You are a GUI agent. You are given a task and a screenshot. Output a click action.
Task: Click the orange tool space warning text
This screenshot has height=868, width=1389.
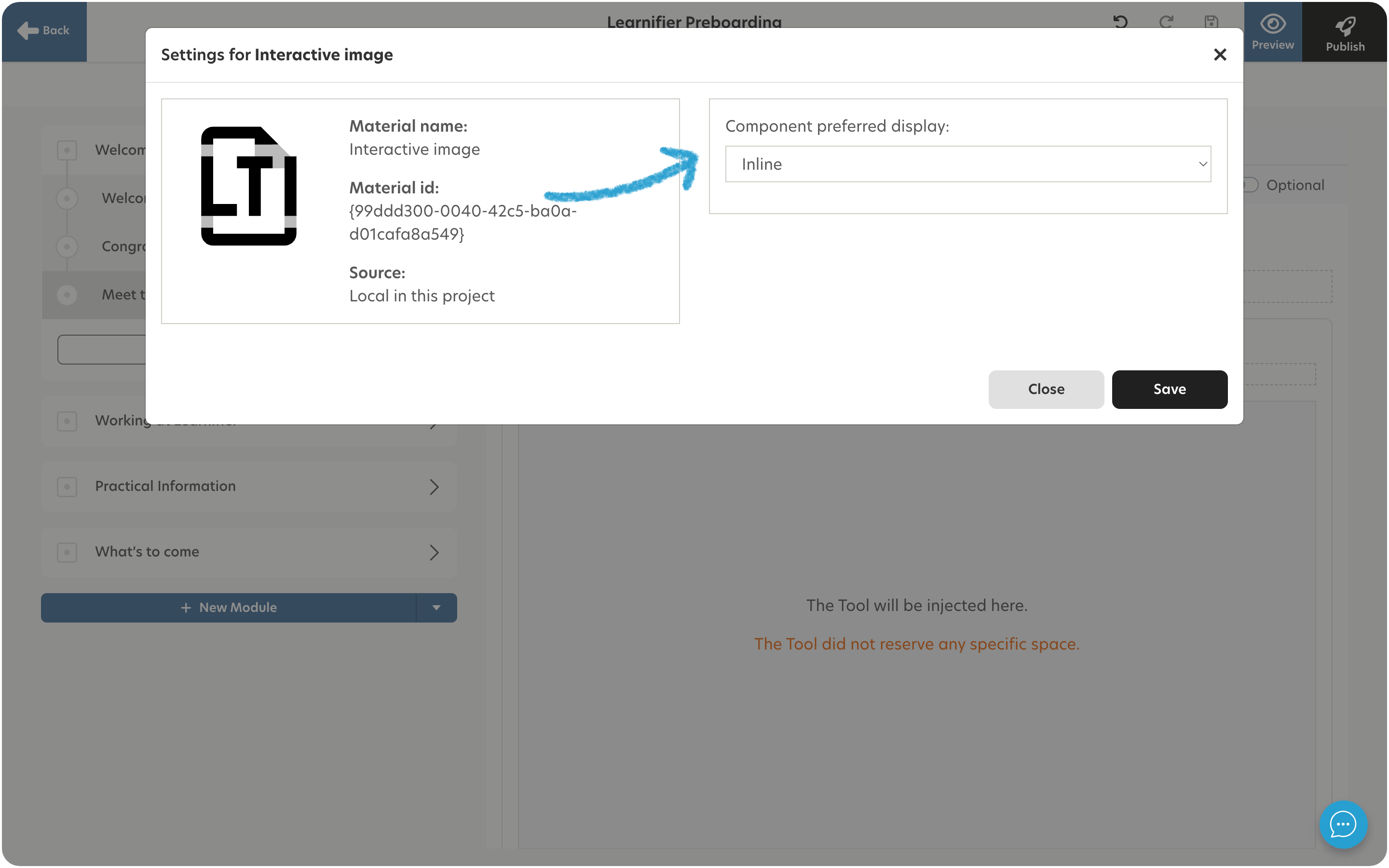point(917,644)
